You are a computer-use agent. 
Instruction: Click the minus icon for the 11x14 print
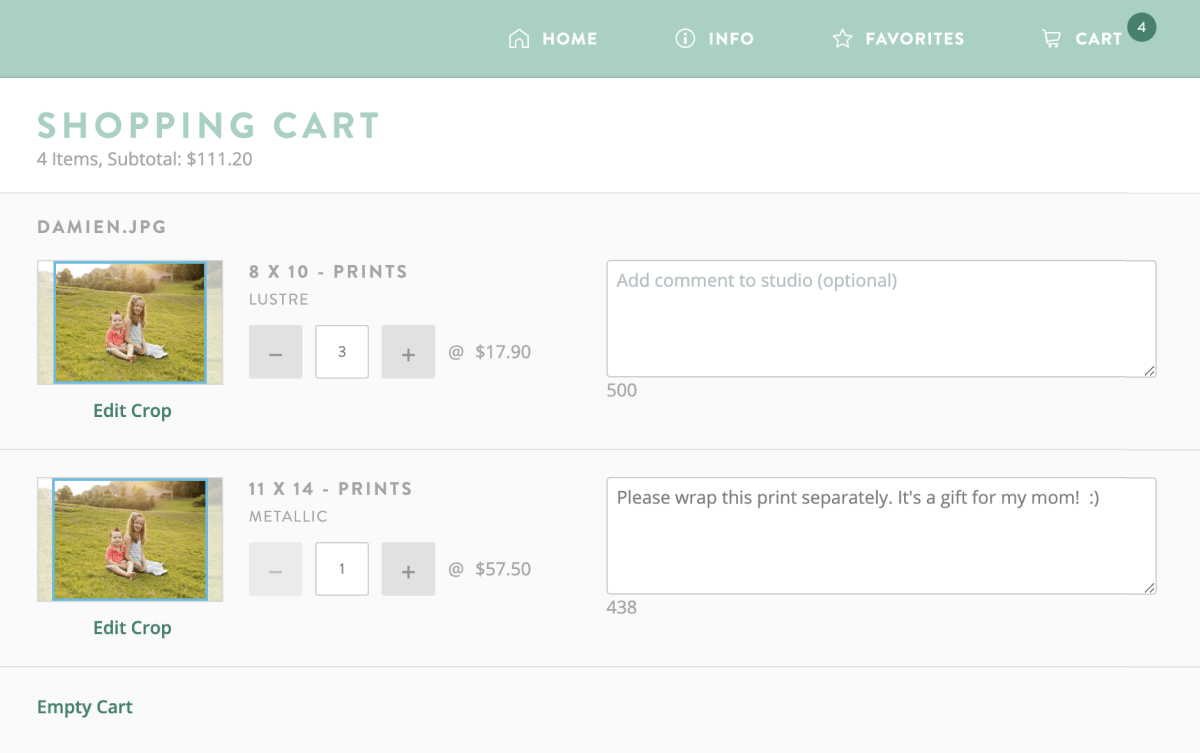tap(275, 568)
